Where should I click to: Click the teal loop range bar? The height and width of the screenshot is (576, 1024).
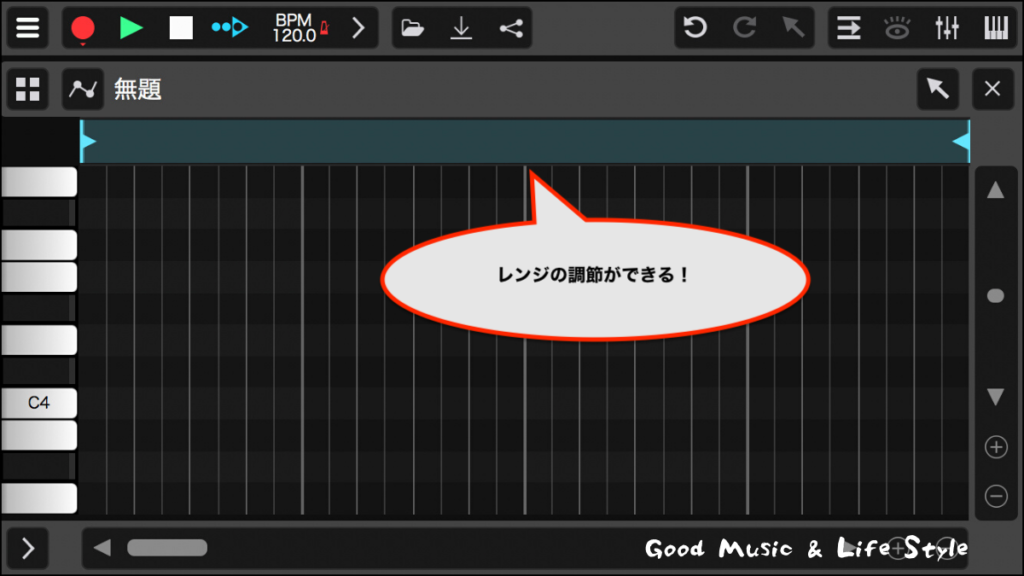pyautogui.click(x=524, y=141)
